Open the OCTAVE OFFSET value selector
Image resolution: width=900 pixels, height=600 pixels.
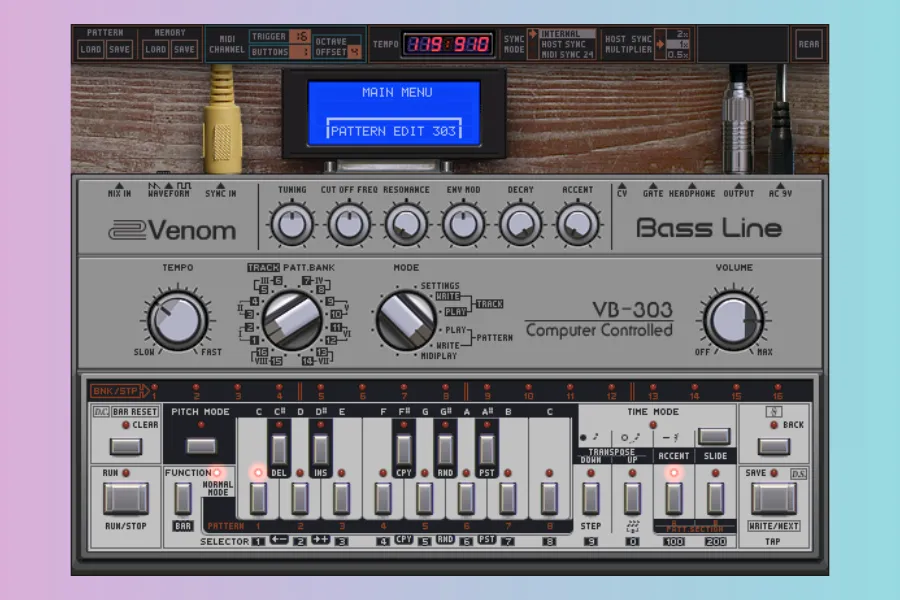click(x=354, y=51)
